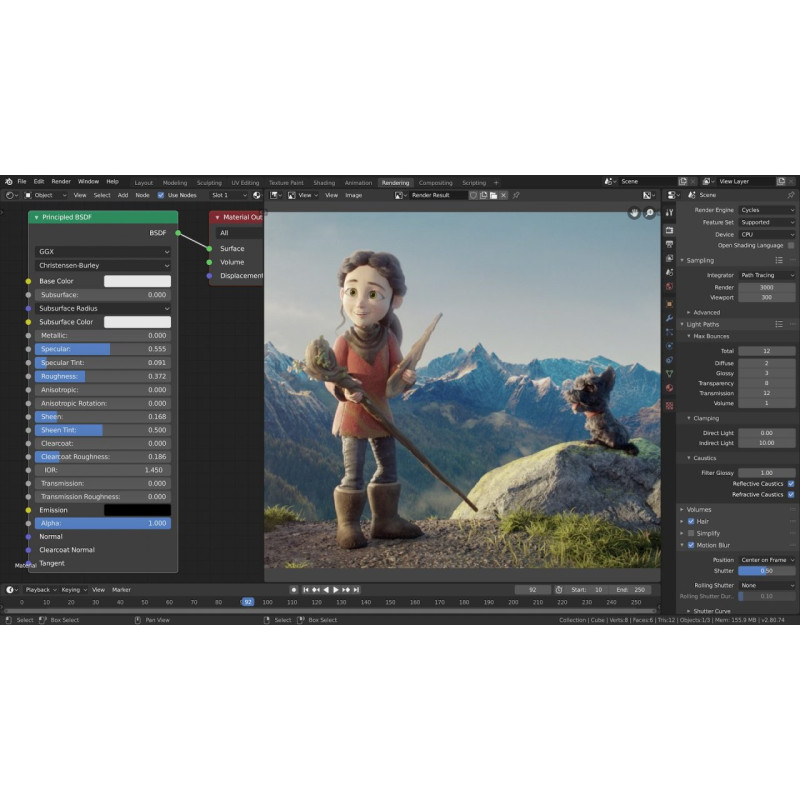This screenshot has width=800, height=800.
Task: Click Sampling presets list icon
Action: pyautogui.click(x=778, y=260)
